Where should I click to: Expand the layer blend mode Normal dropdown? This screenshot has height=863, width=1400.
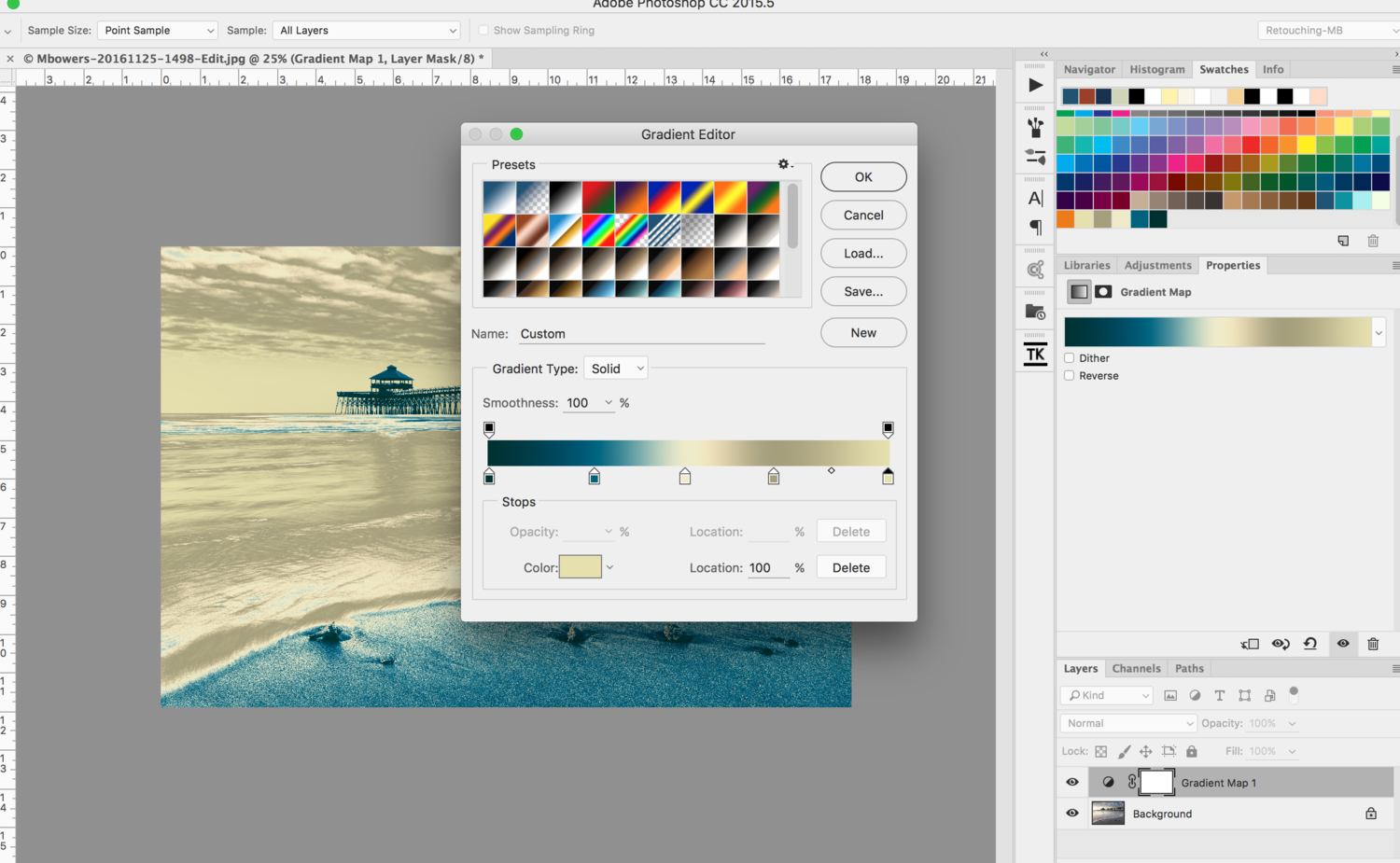click(1127, 723)
